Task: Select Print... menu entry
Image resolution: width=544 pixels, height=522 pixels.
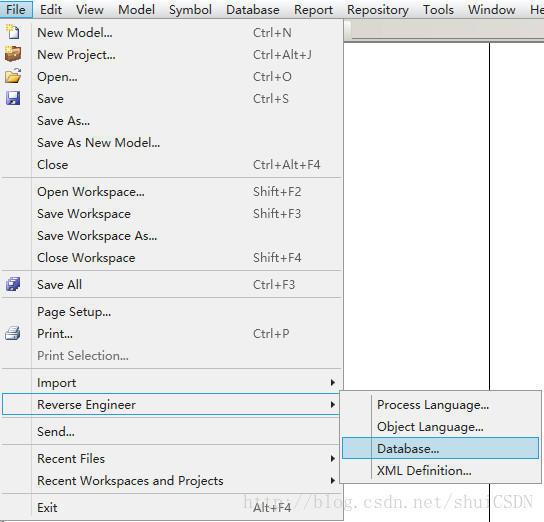Action: [x=172, y=334]
